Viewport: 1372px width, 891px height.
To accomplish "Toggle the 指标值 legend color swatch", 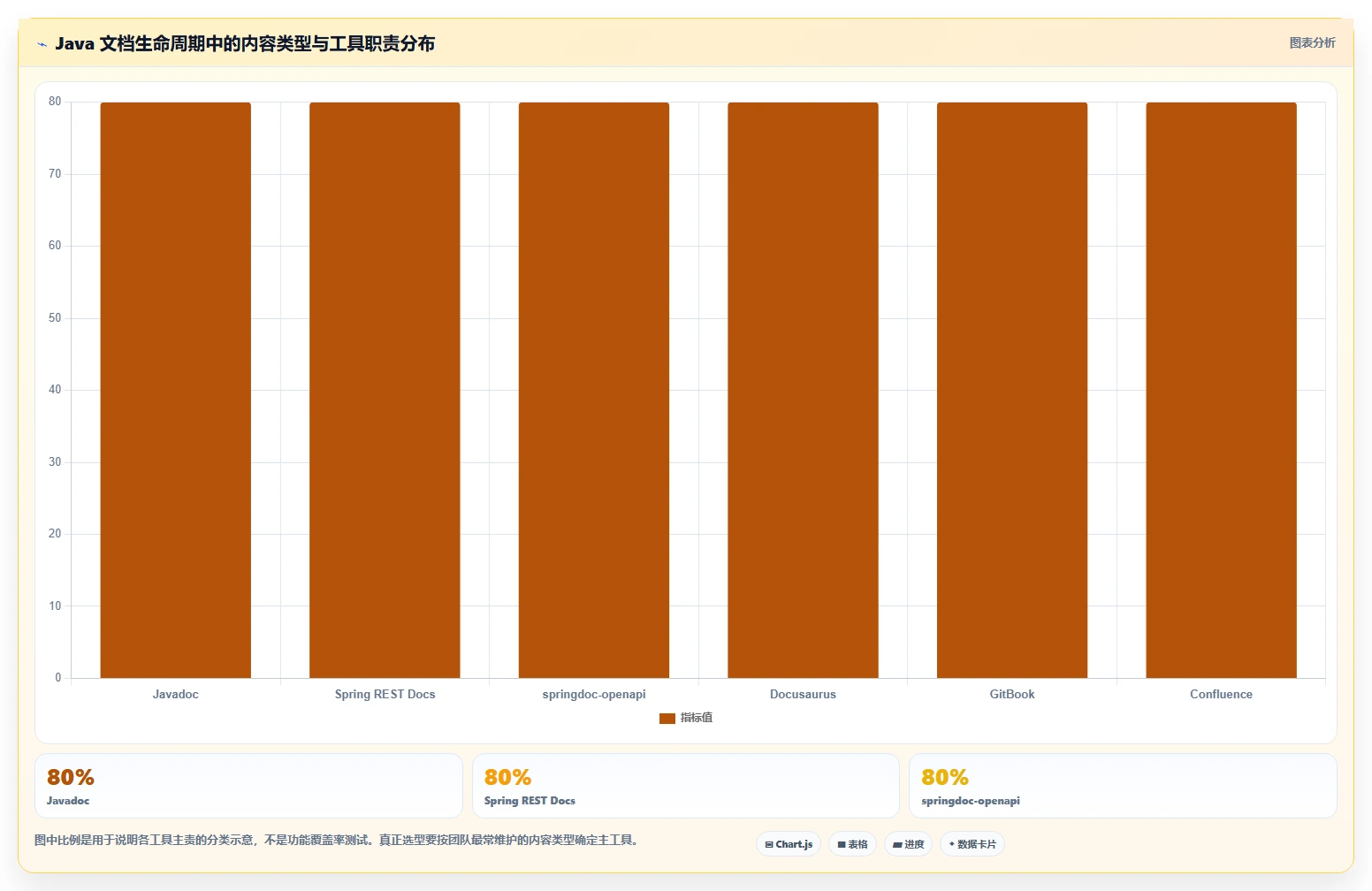I will [x=667, y=718].
